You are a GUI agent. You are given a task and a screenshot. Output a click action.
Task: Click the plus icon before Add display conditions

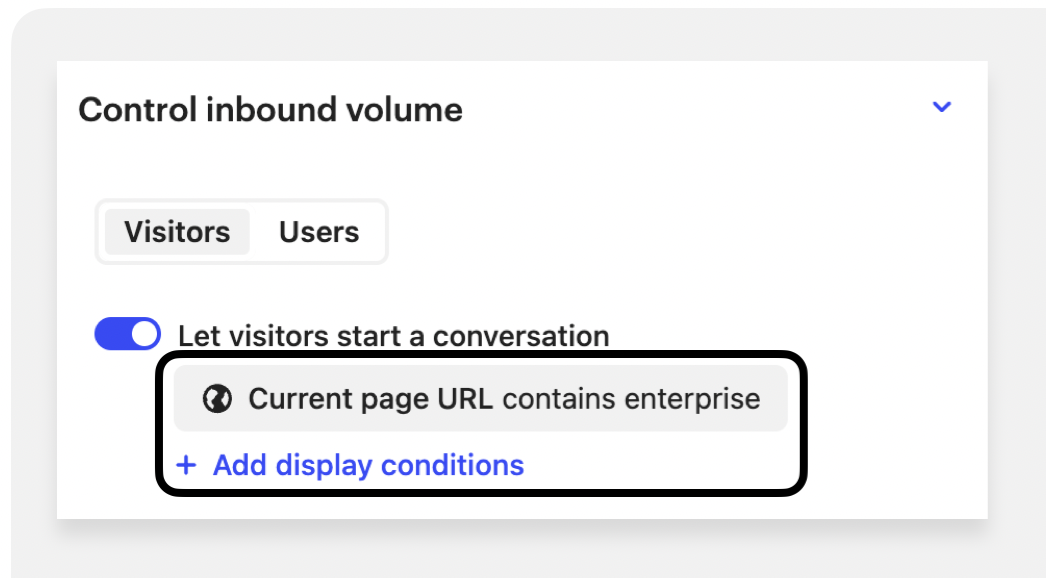click(x=186, y=465)
